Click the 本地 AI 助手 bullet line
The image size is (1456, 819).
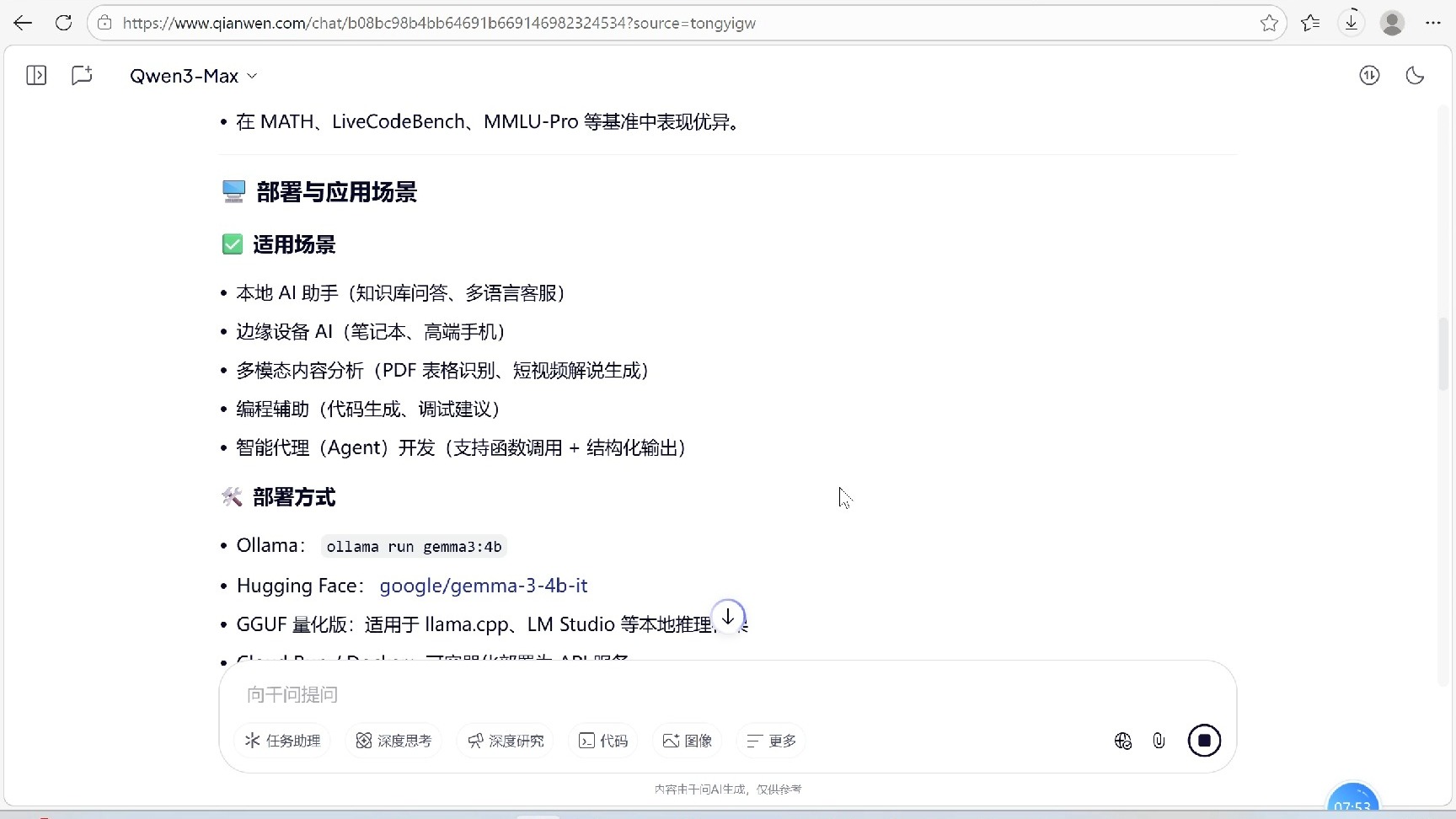[x=401, y=293]
